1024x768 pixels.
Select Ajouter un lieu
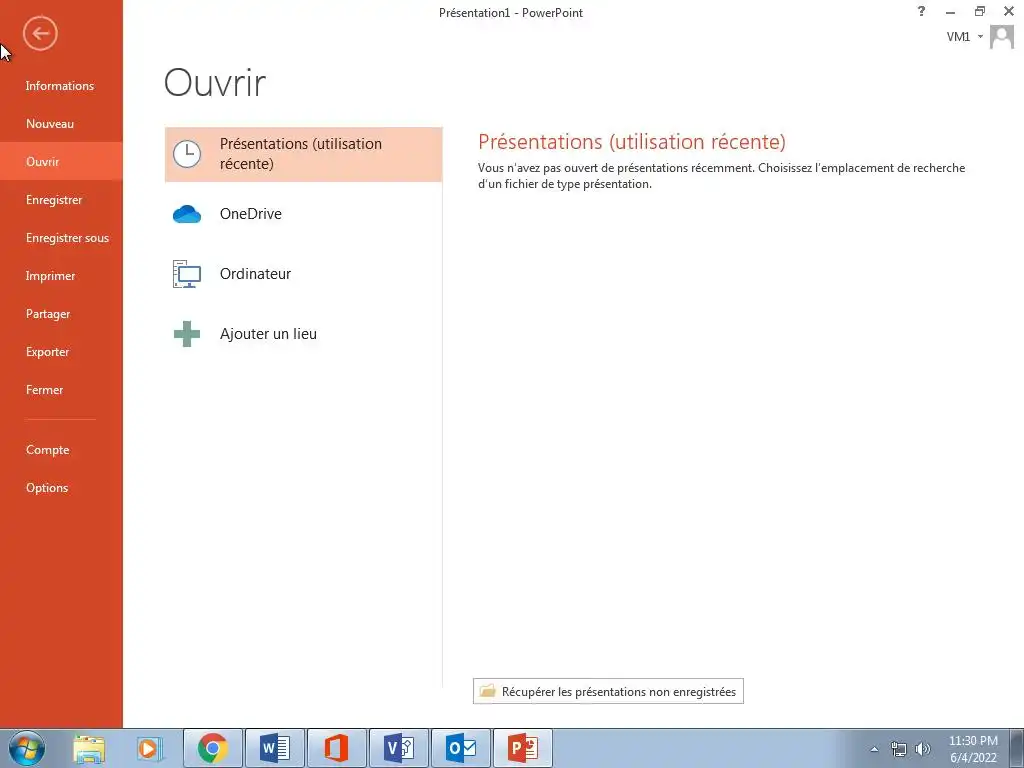(x=304, y=334)
